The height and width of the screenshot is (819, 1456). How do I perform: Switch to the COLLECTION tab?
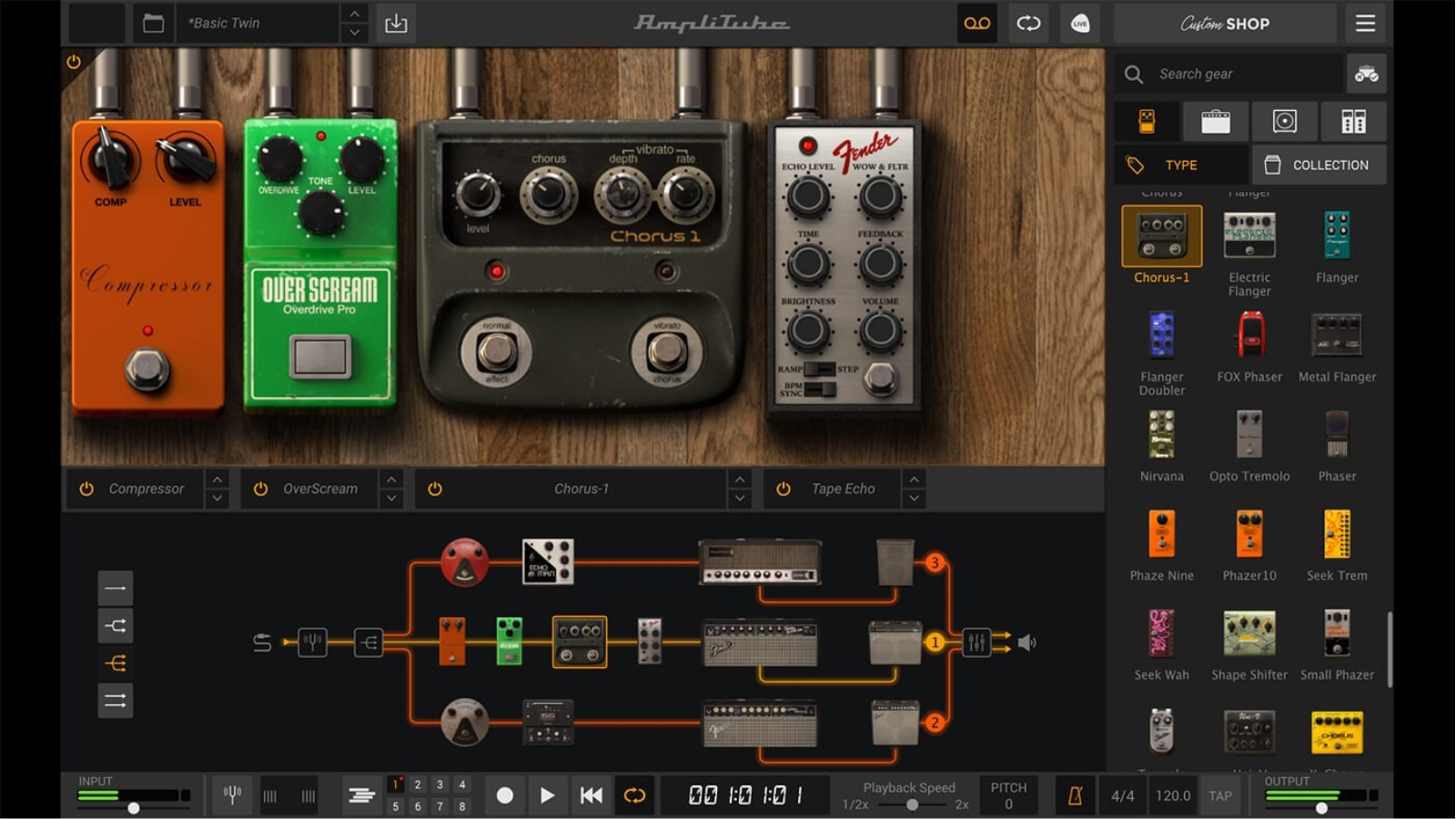(x=1319, y=165)
